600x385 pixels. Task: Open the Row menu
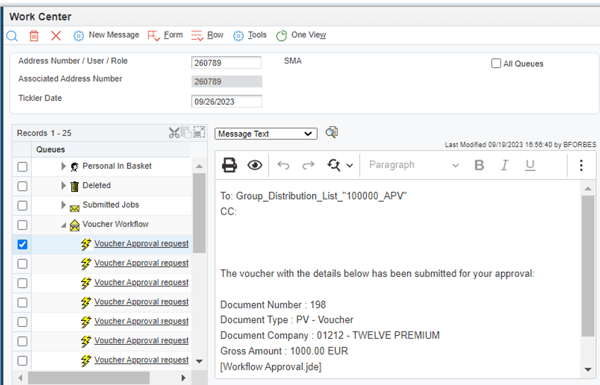215,35
